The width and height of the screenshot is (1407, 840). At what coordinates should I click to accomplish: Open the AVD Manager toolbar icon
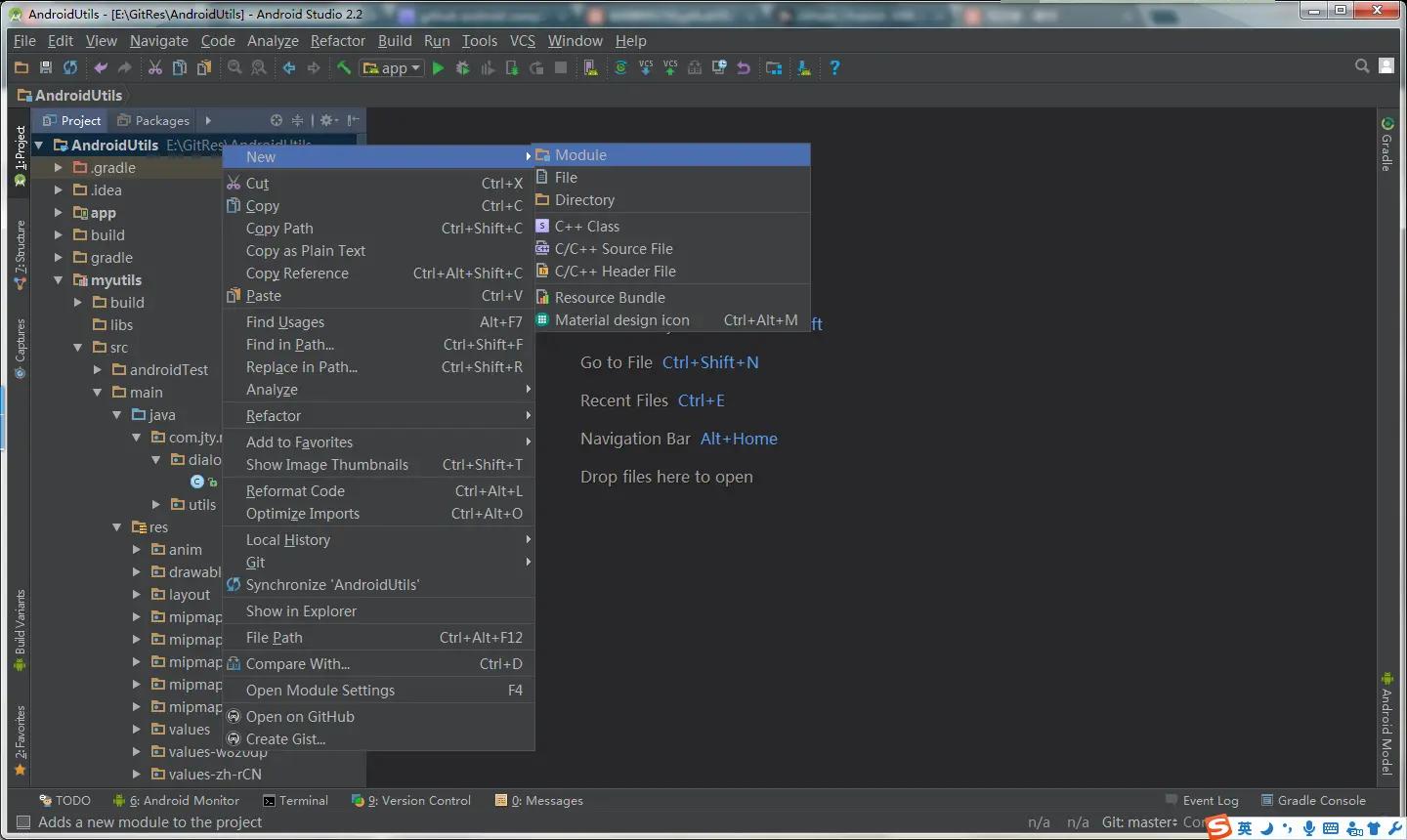(x=590, y=67)
